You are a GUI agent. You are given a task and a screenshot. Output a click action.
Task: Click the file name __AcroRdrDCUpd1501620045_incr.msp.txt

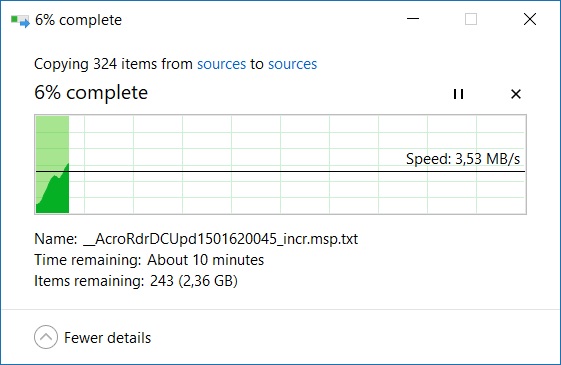point(220,239)
